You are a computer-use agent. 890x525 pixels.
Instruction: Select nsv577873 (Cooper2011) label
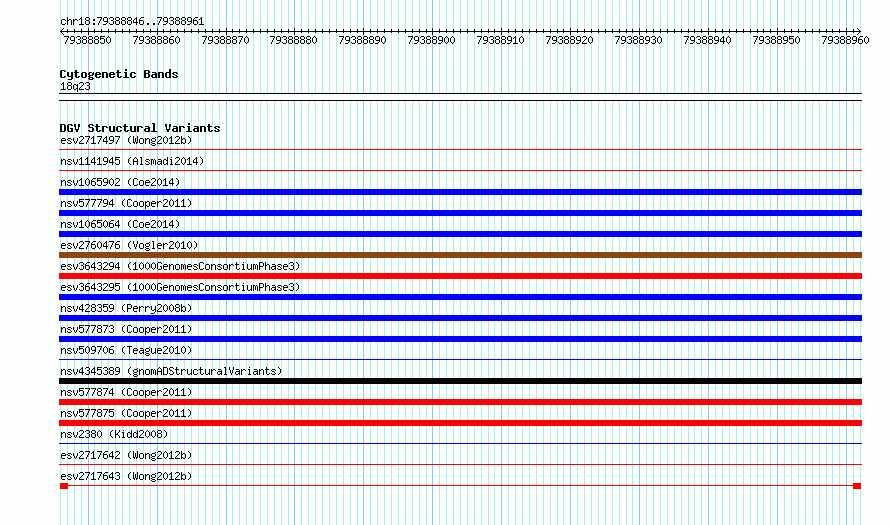[126, 329]
